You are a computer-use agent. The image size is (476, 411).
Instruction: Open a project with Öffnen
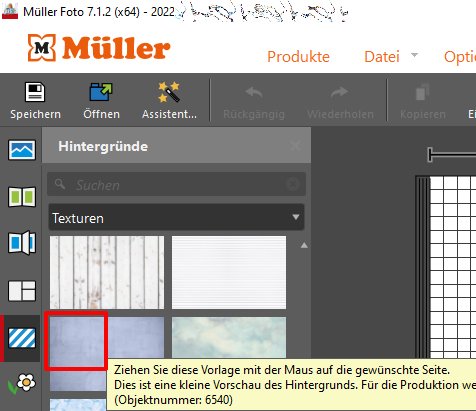(101, 101)
